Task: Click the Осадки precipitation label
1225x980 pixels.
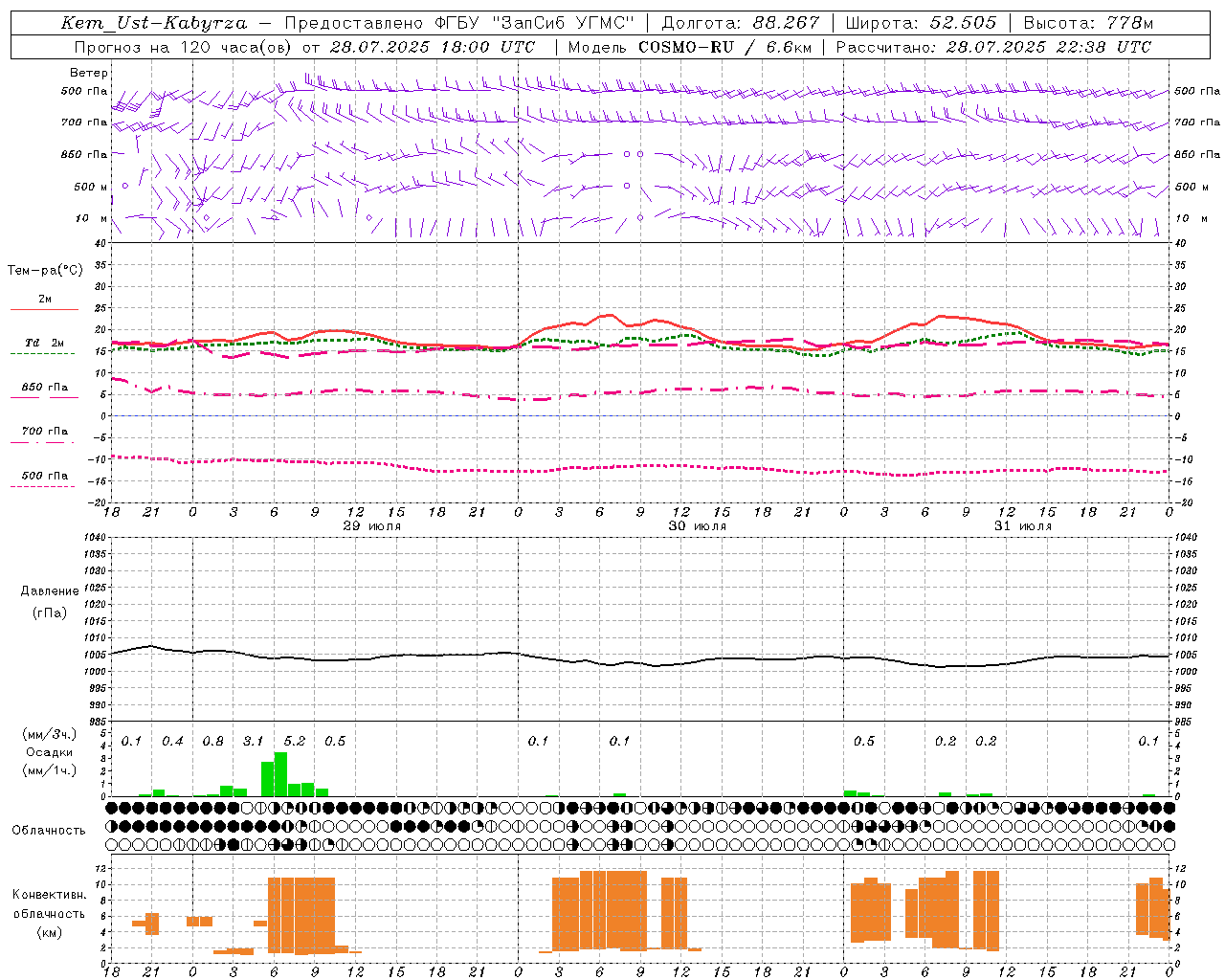Action: tap(50, 752)
